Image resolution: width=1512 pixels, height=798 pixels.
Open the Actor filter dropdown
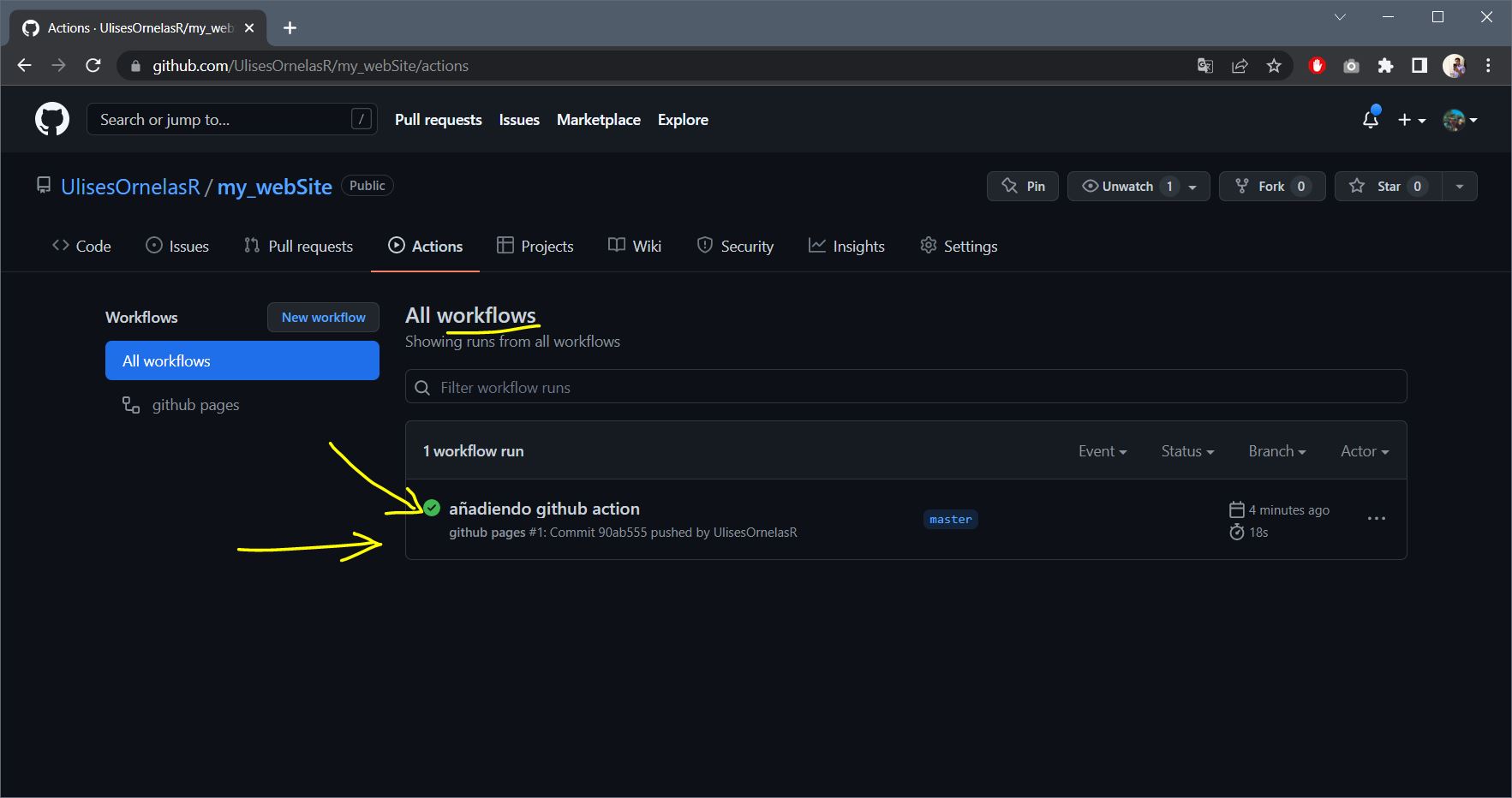pos(1365,451)
